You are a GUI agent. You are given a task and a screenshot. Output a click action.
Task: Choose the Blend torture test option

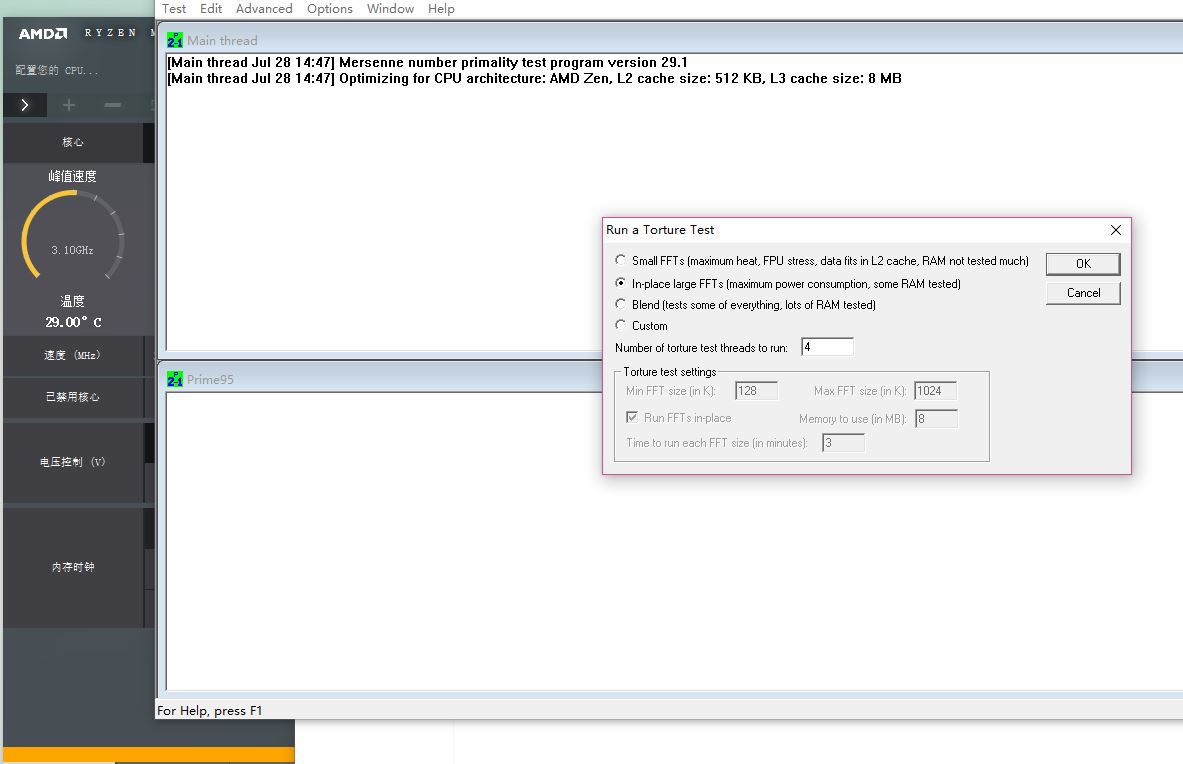tap(621, 305)
